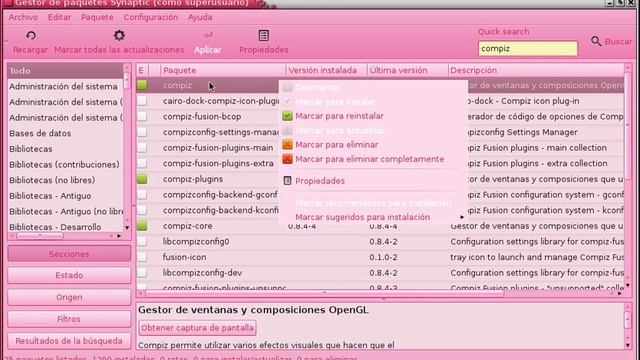
Task: Select Bibliotecas - Desarrollo section
Action: 65,227
